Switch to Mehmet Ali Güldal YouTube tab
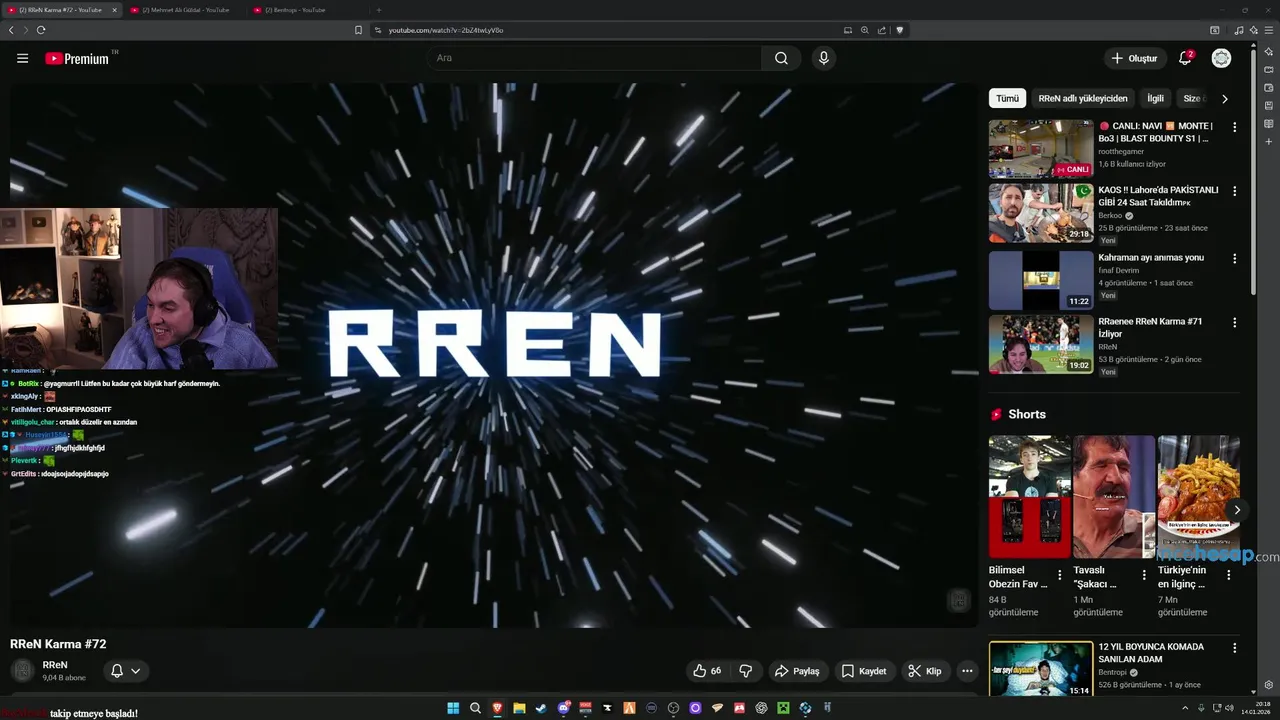 pyautogui.click(x=185, y=10)
